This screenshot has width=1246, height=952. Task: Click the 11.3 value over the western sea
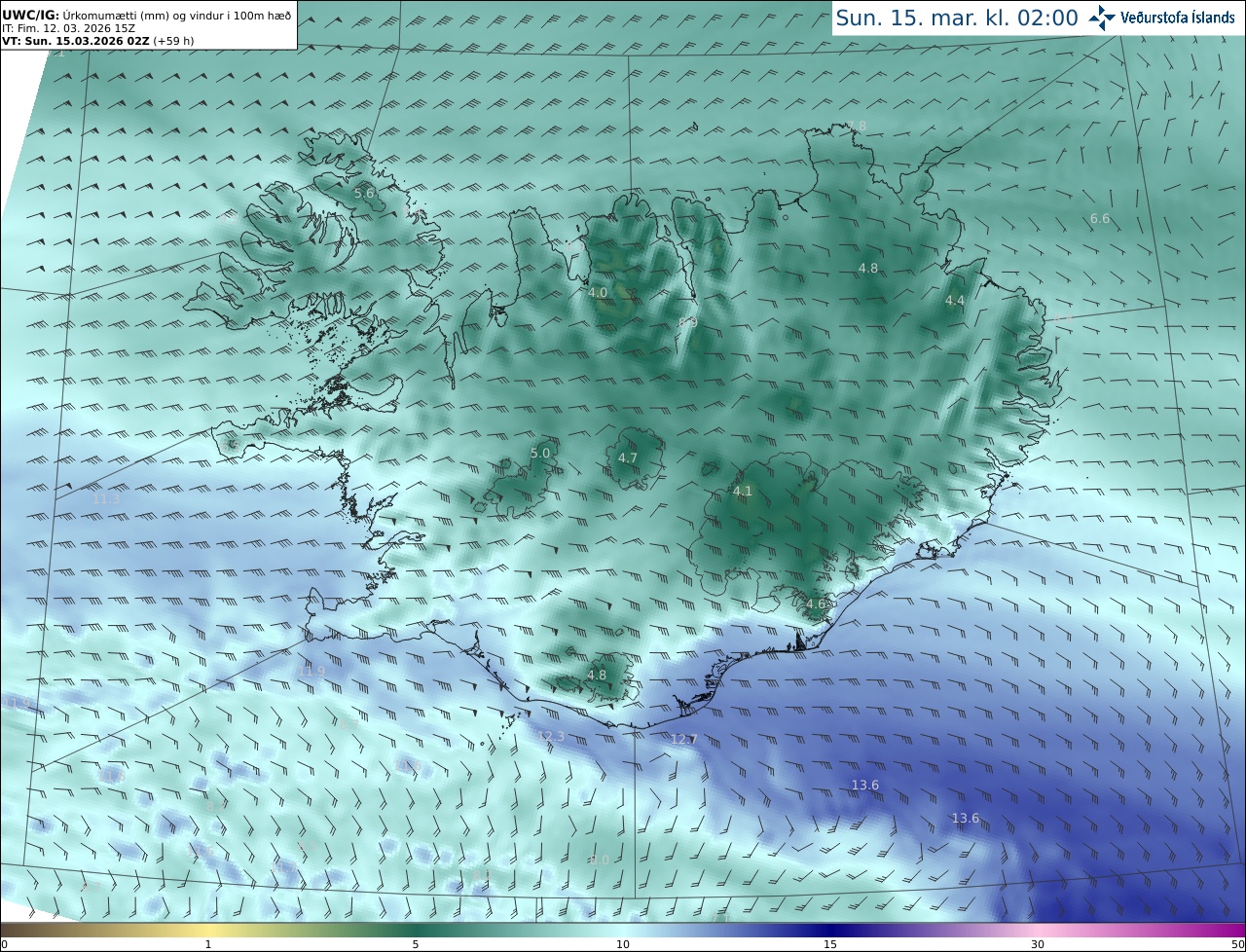pyautogui.click(x=106, y=499)
